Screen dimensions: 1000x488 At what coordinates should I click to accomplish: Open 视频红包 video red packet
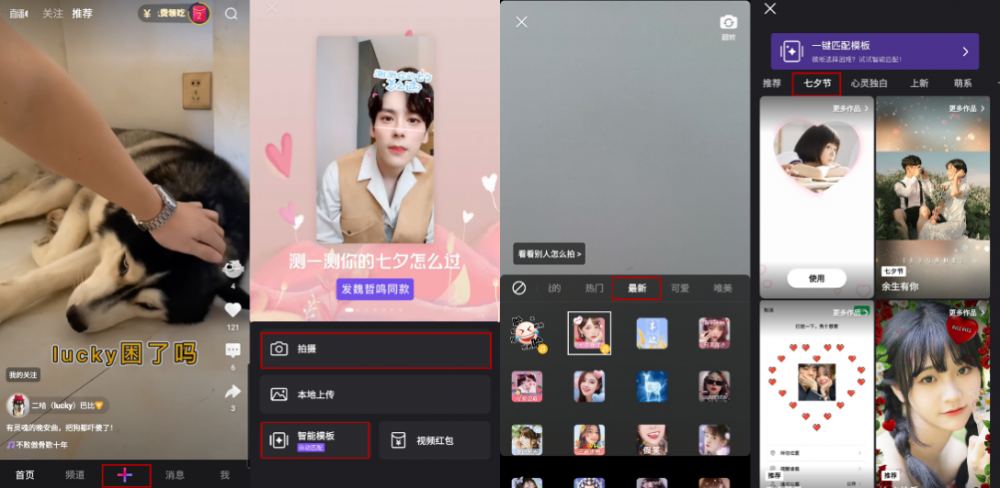(x=435, y=440)
